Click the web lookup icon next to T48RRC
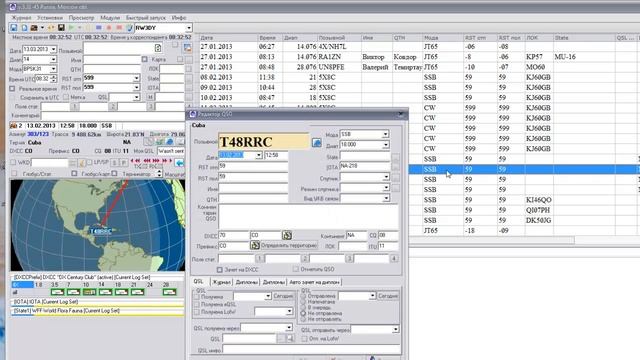 point(316,142)
